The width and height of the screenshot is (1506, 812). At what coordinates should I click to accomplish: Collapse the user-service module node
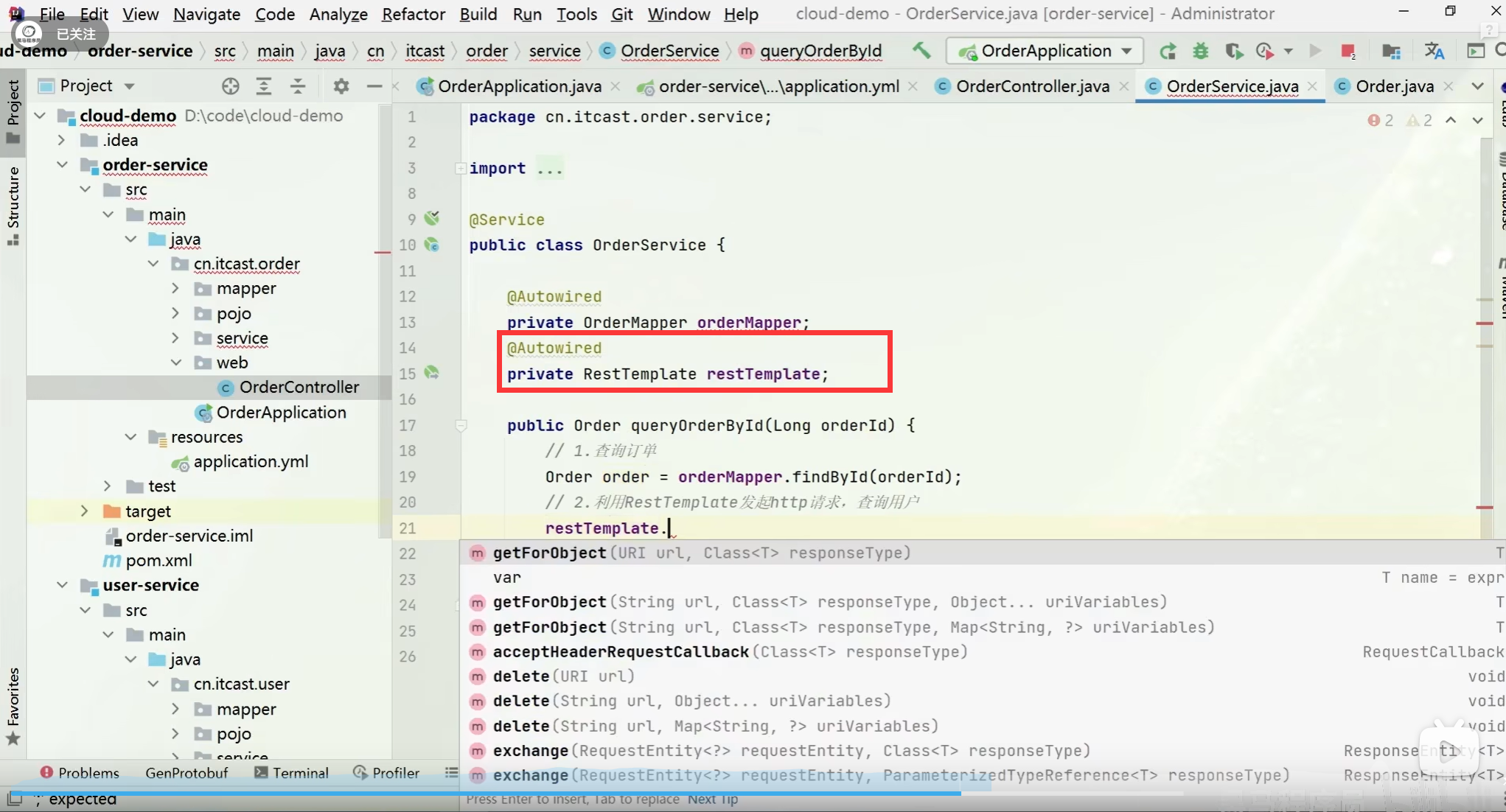pyautogui.click(x=63, y=585)
